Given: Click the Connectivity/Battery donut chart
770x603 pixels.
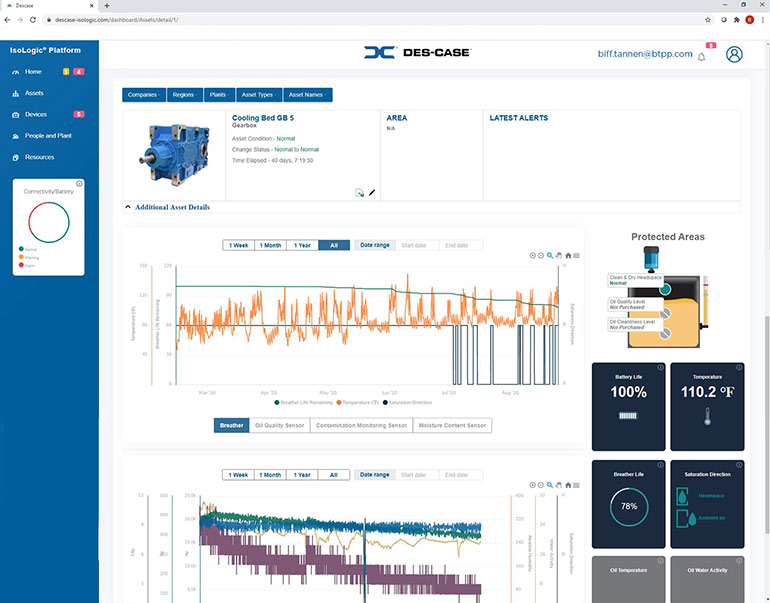Looking at the screenshot, I should pyautogui.click(x=49, y=222).
